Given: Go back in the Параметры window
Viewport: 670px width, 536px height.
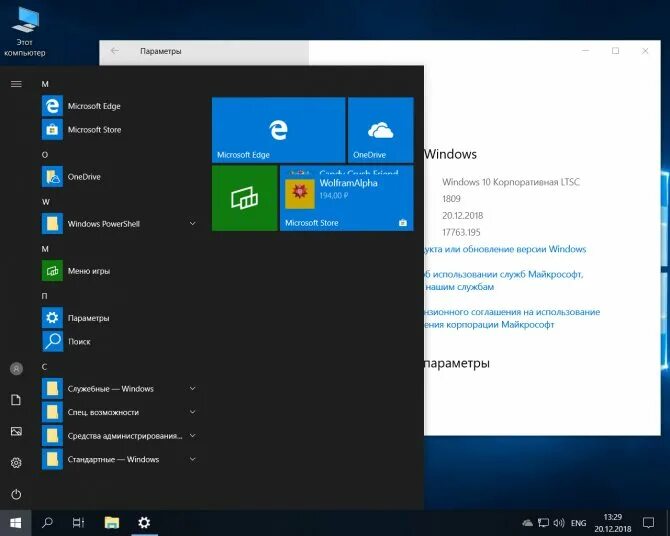Looking at the screenshot, I should coord(115,51).
